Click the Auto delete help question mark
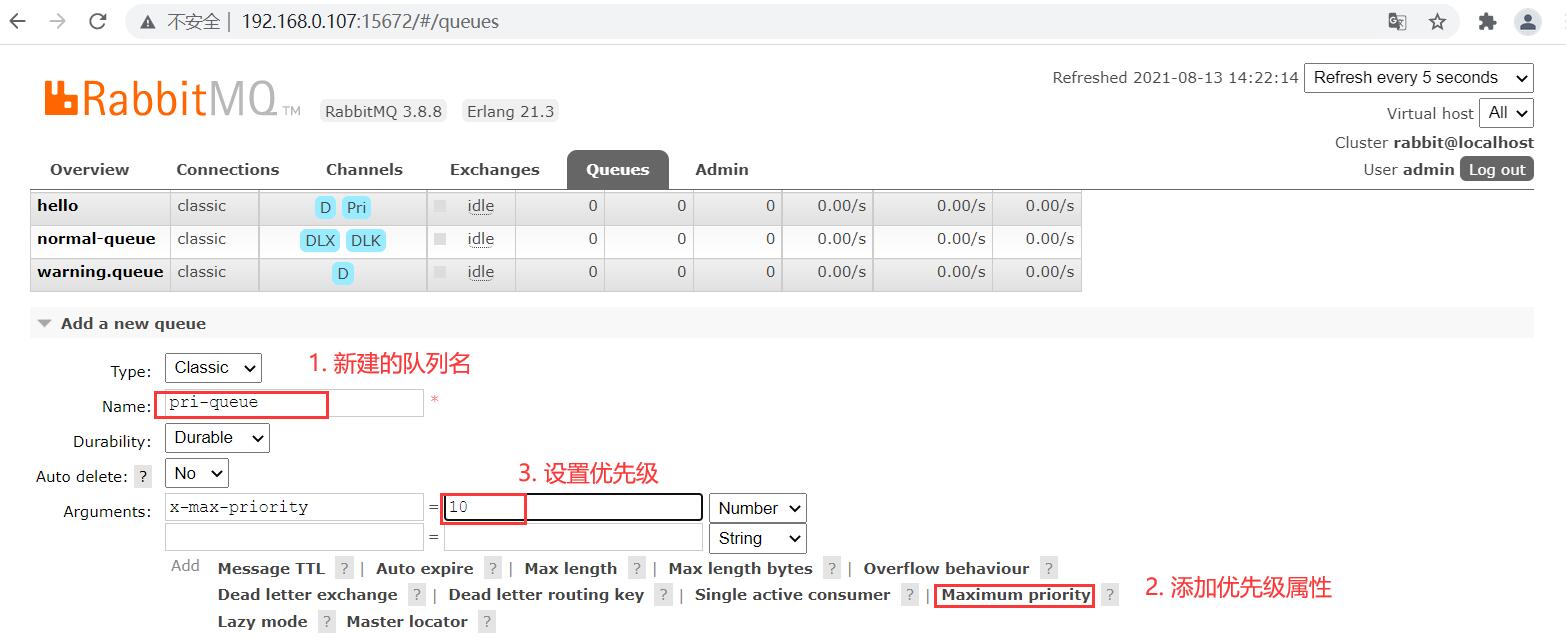Screen dimensions: 1566x637 144,476
